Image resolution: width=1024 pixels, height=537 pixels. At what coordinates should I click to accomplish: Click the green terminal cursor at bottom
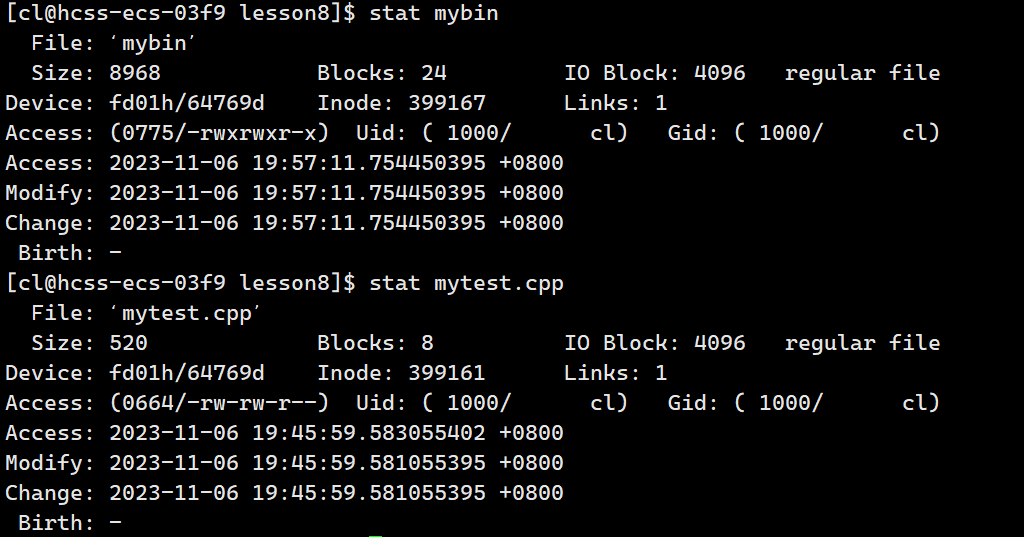tap(375, 534)
